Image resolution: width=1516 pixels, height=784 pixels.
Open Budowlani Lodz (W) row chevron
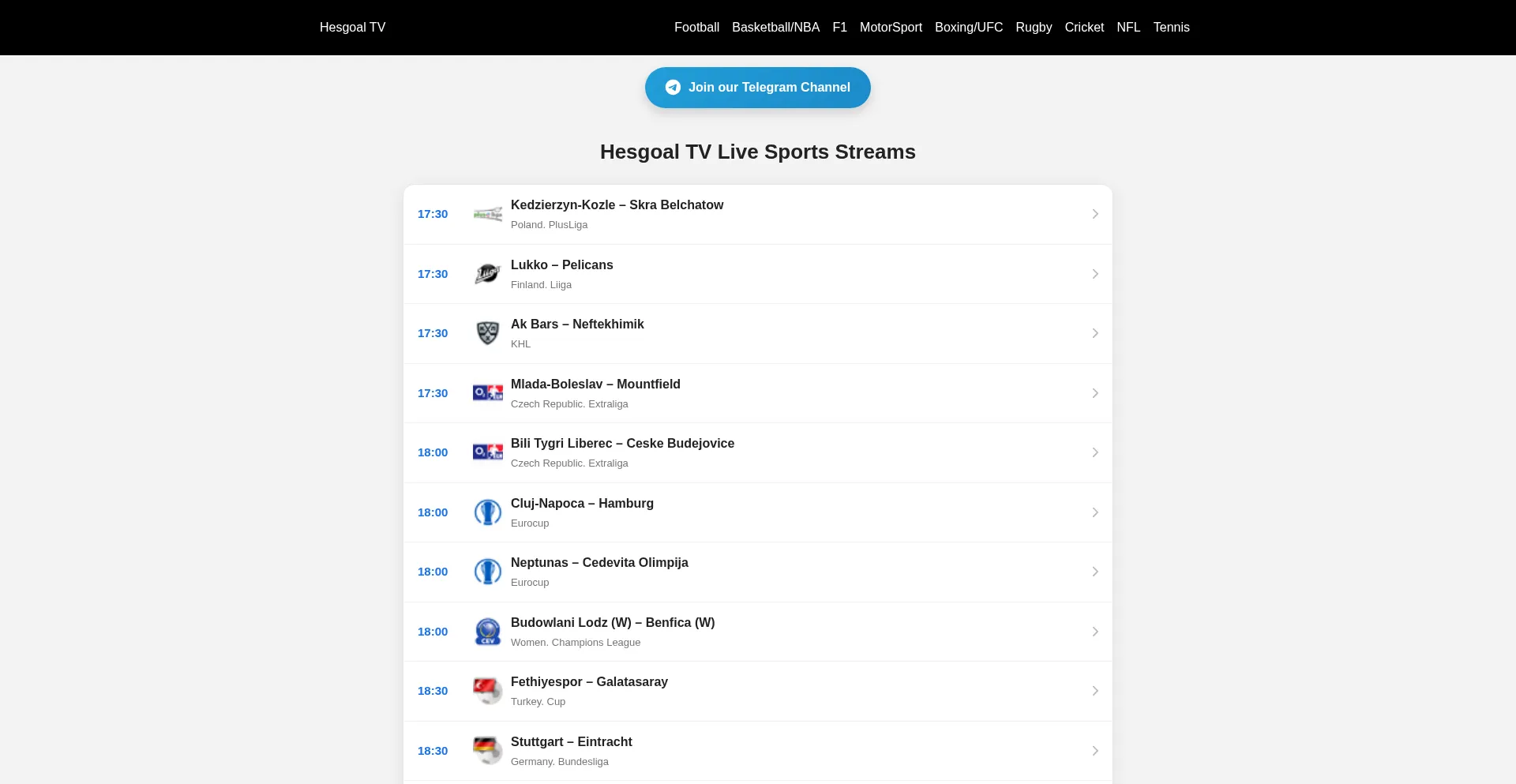click(x=1095, y=632)
